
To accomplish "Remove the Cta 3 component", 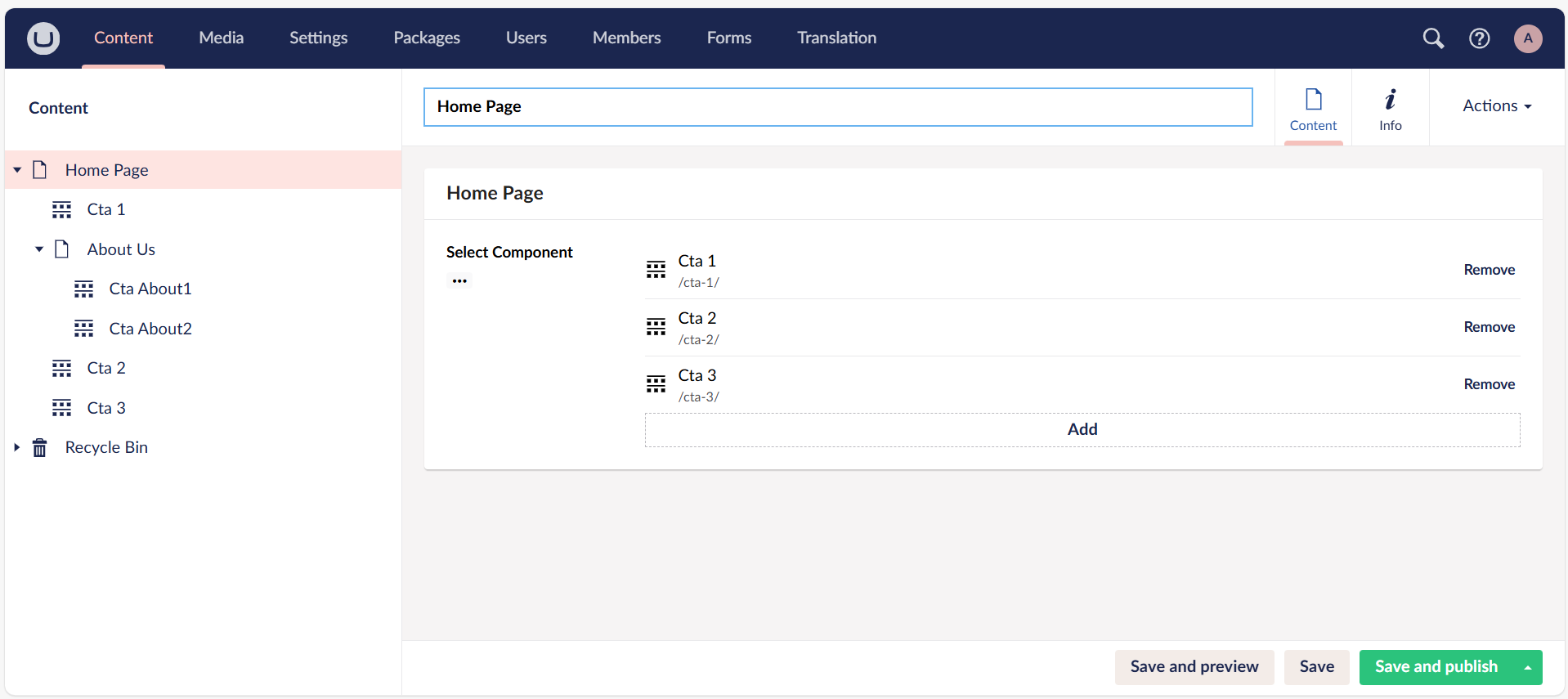I will tap(1489, 384).
